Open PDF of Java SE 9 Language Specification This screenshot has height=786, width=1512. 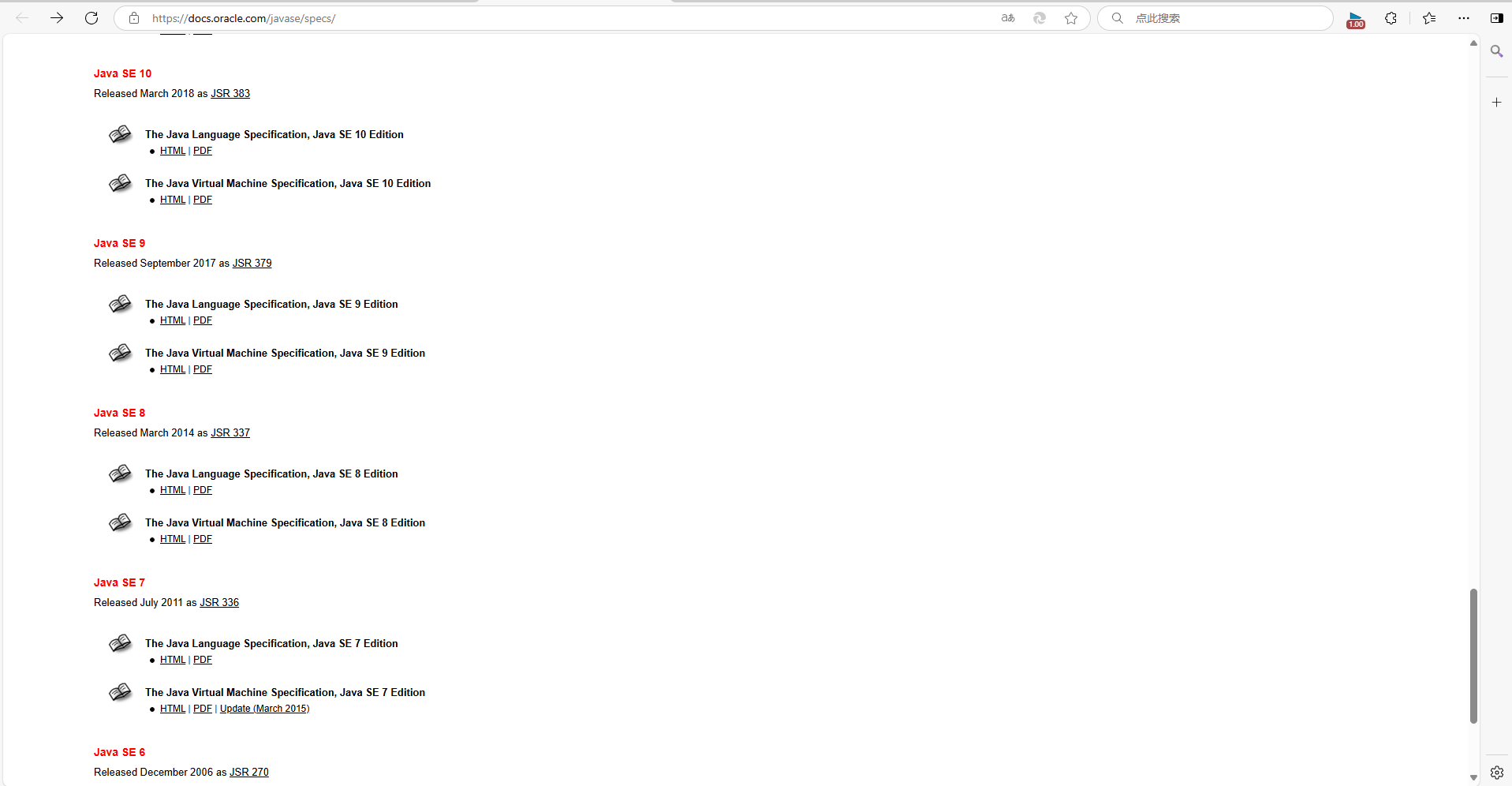[x=203, y=320]
